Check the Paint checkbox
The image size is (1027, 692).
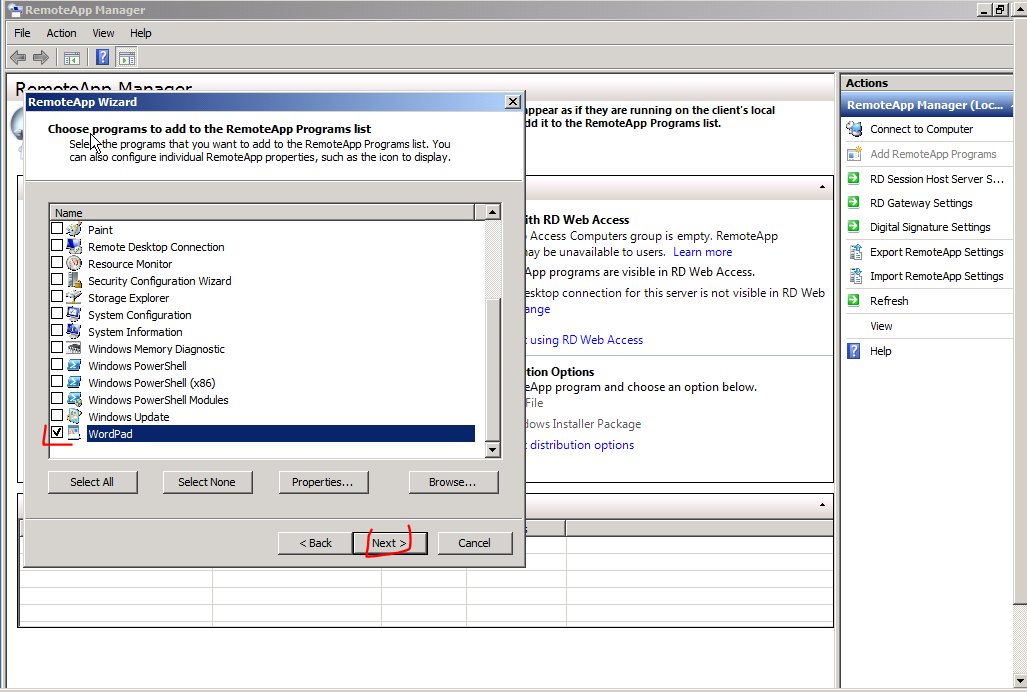pos(57,228)
